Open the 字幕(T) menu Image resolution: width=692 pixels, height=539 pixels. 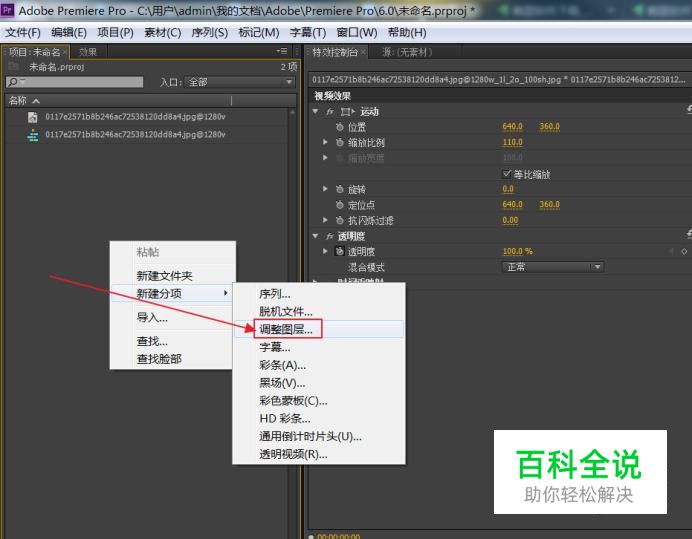point(308,33)
